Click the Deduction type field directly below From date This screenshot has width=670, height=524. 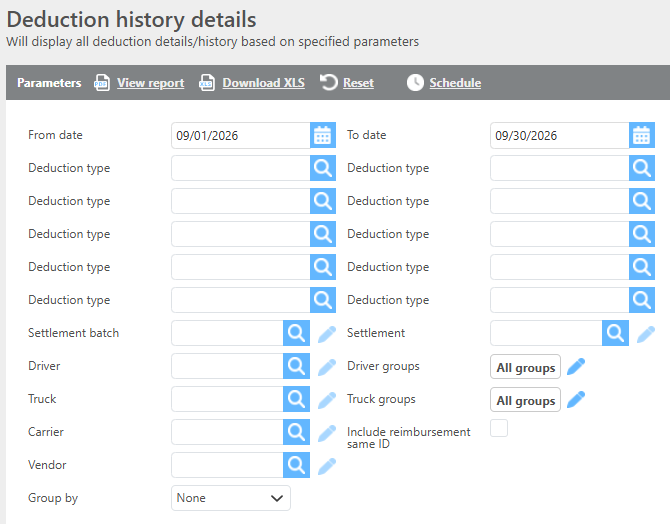[x=241, y=168]
